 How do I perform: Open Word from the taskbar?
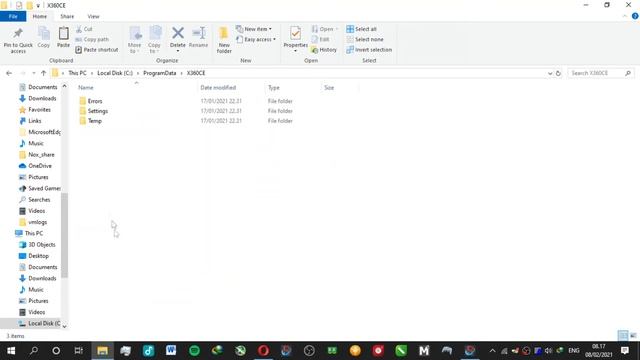click(x=171, y=350)
